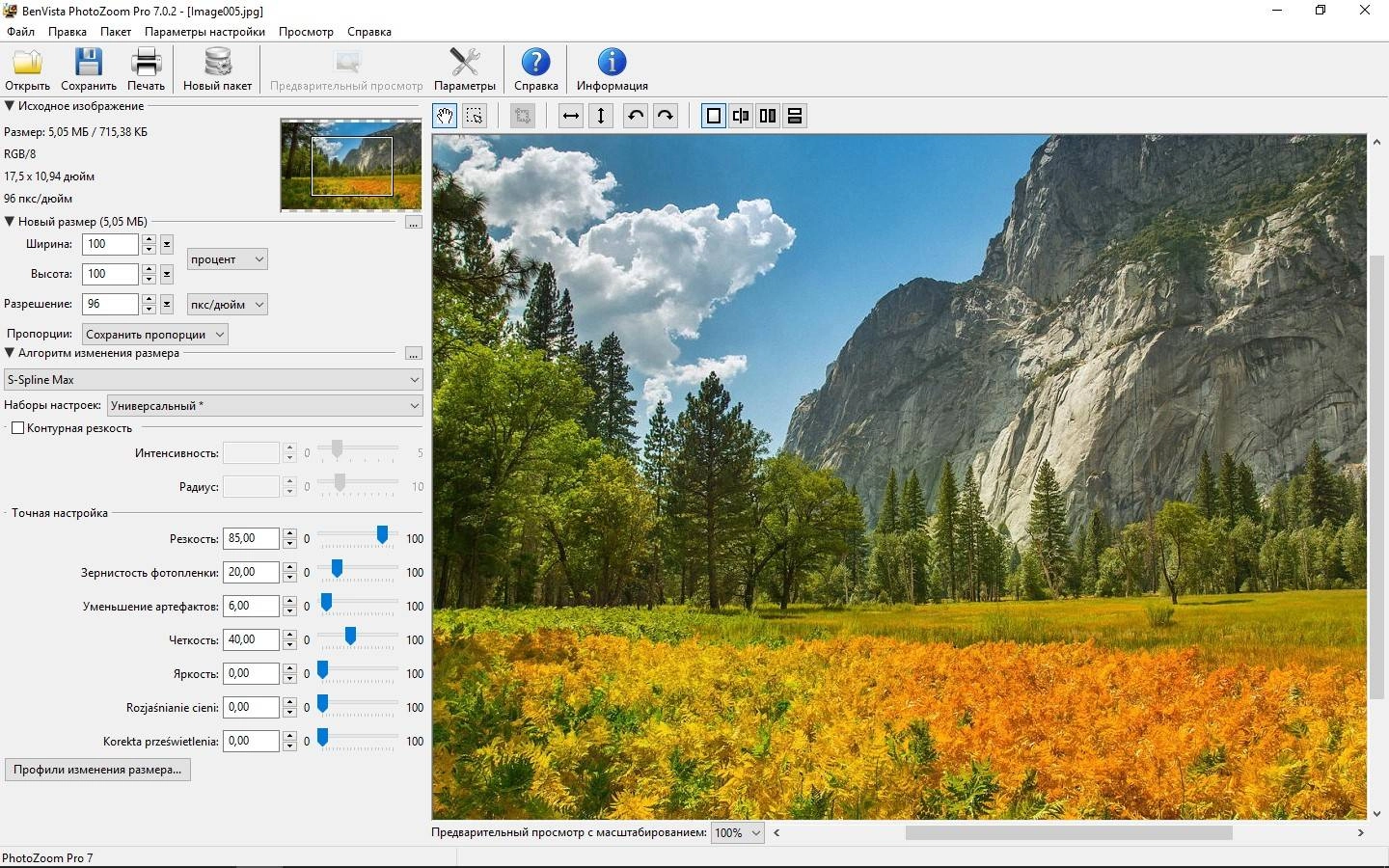Increase Ширина with stepper up arrow
This screenshot has height=868, width=1389.
click(x=149, y=239)
